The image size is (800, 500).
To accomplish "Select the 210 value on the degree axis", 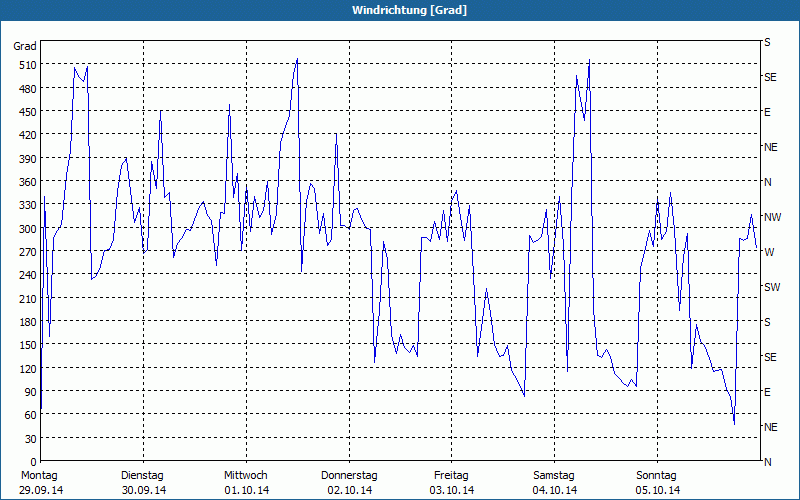I will [x=28, y=298].
